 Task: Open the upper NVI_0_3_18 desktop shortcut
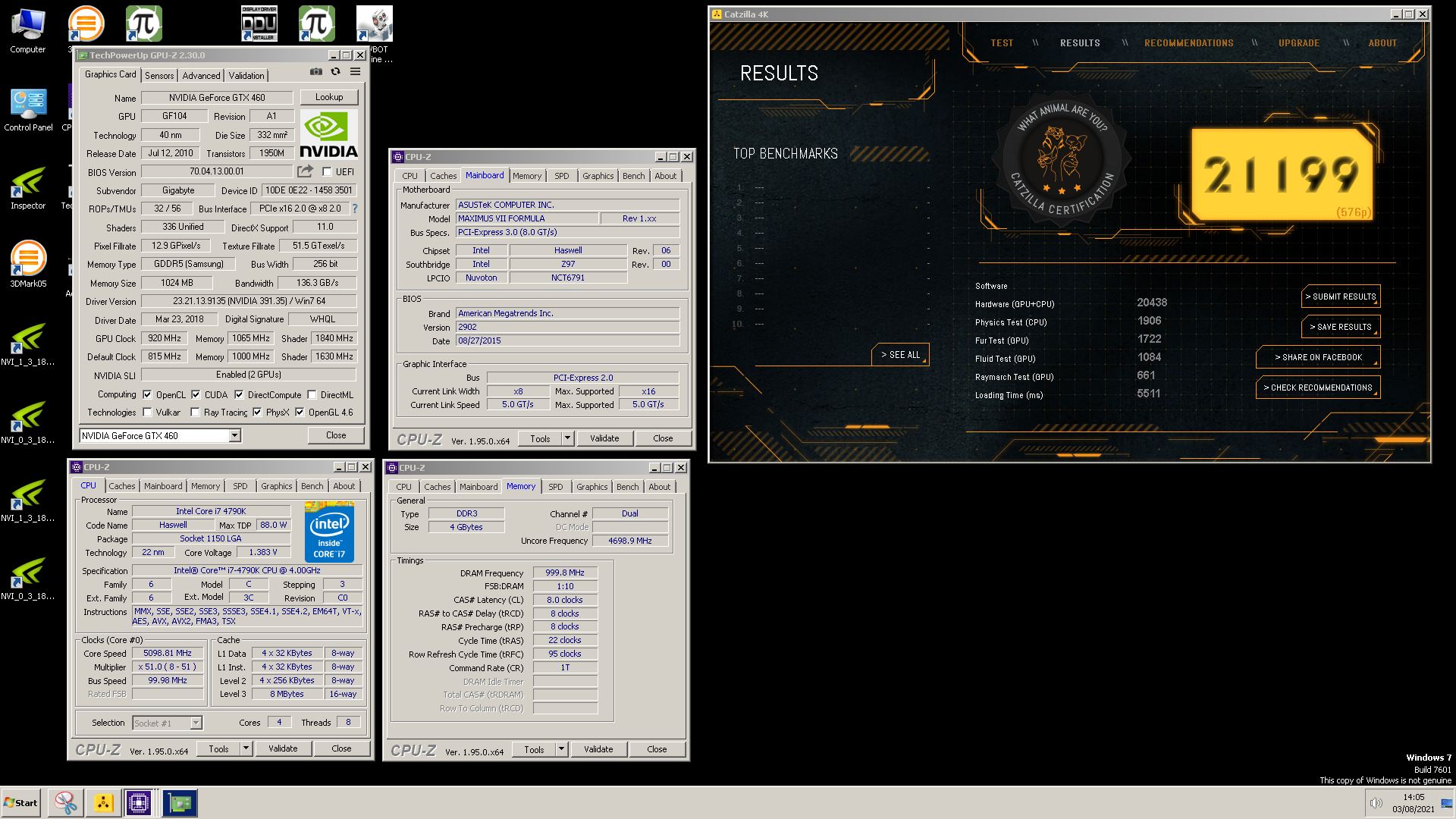pyautogui.click(x=28, y=422)
